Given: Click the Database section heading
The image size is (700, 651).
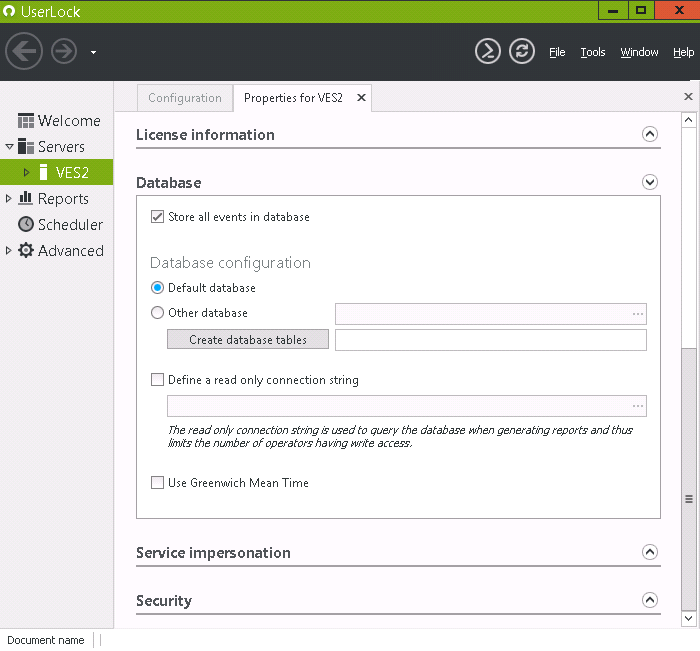Looking at the screenshot, I should pos(169,183).
